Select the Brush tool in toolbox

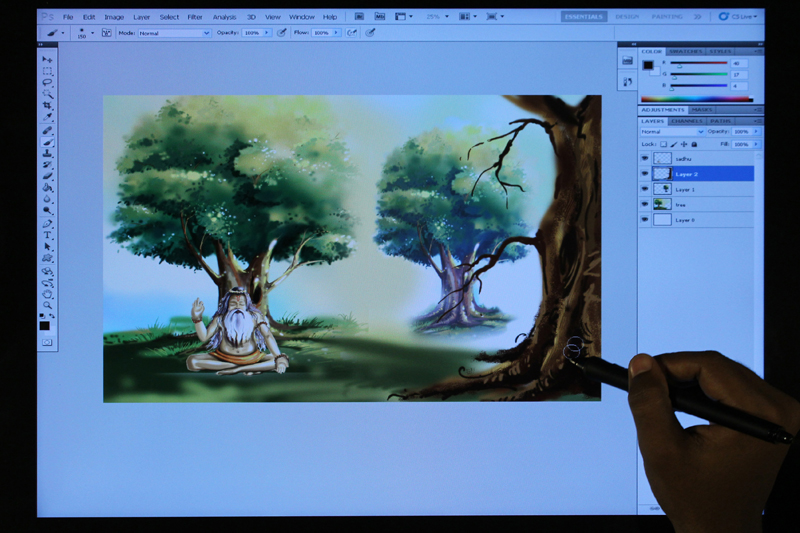click(46, 142)
